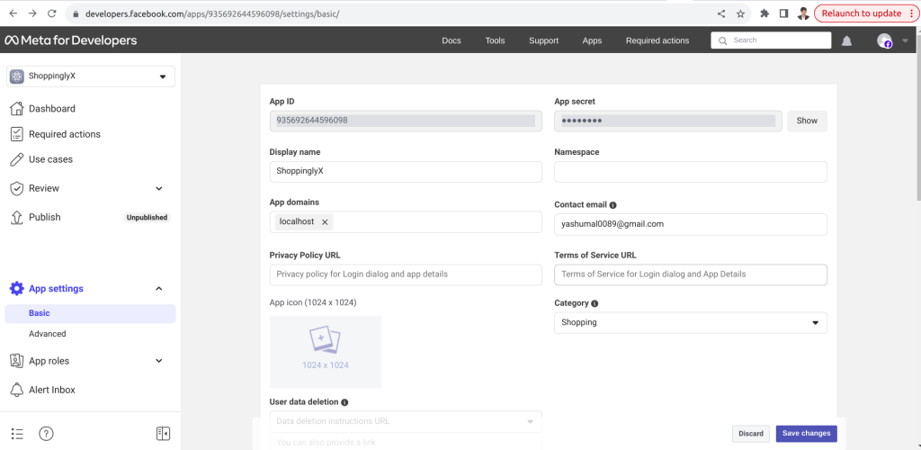Expand the Review section chevron
Screen dimensions: 921x450
tap(159, 189)
